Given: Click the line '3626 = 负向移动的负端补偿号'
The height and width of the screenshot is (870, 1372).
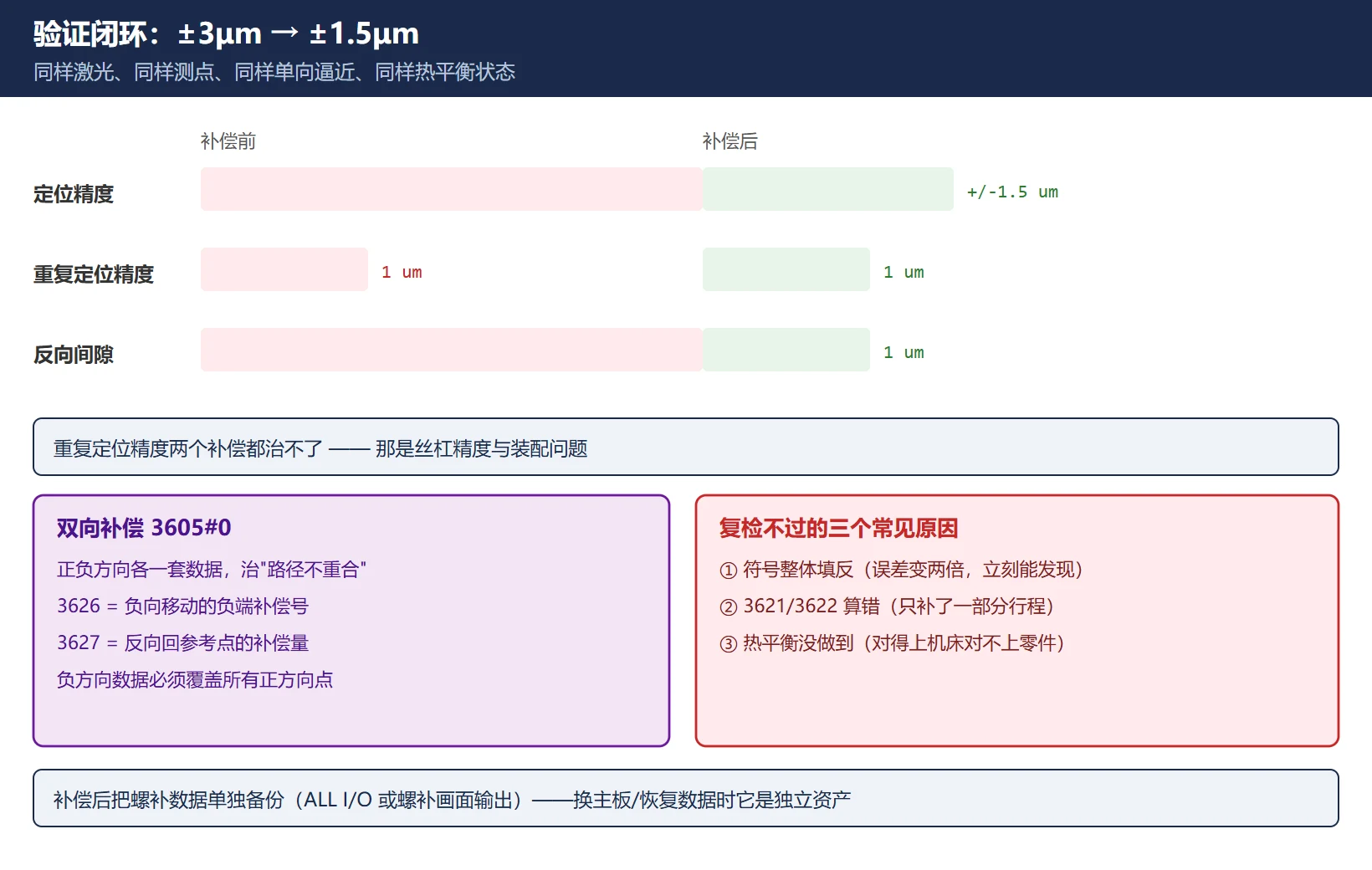Looking at the screenshot, I should [x=182, y=606].
